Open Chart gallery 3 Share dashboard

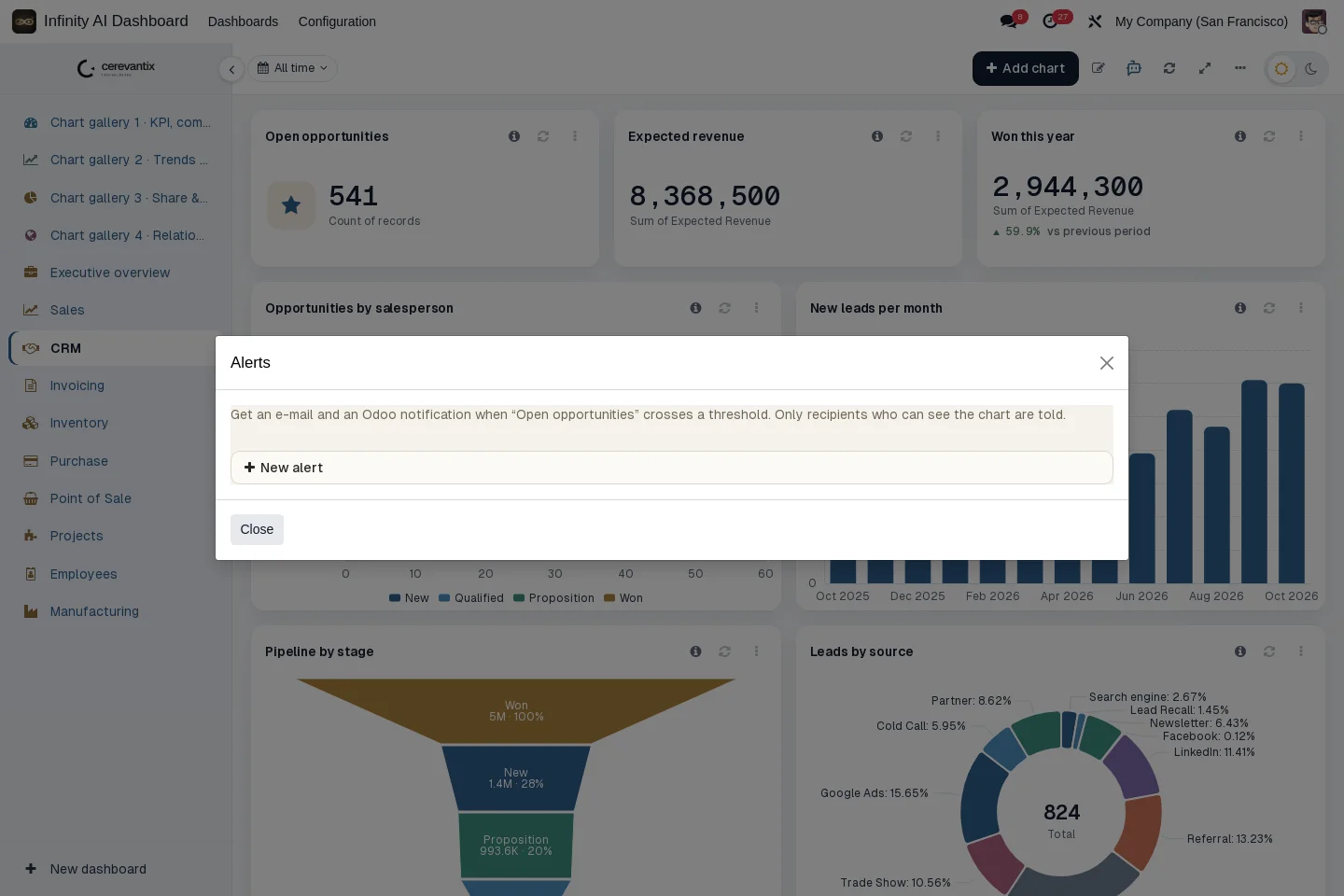[117, 198]
